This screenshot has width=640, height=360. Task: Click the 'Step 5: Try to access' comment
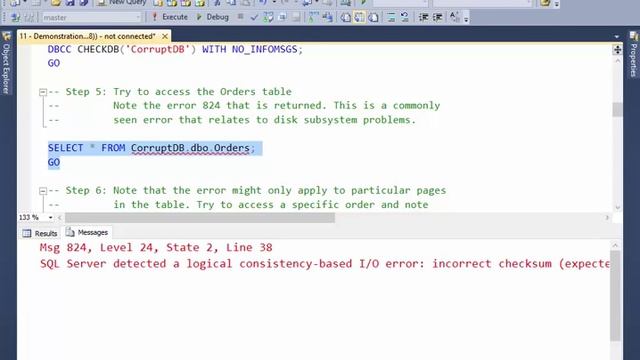coord(178,91)
